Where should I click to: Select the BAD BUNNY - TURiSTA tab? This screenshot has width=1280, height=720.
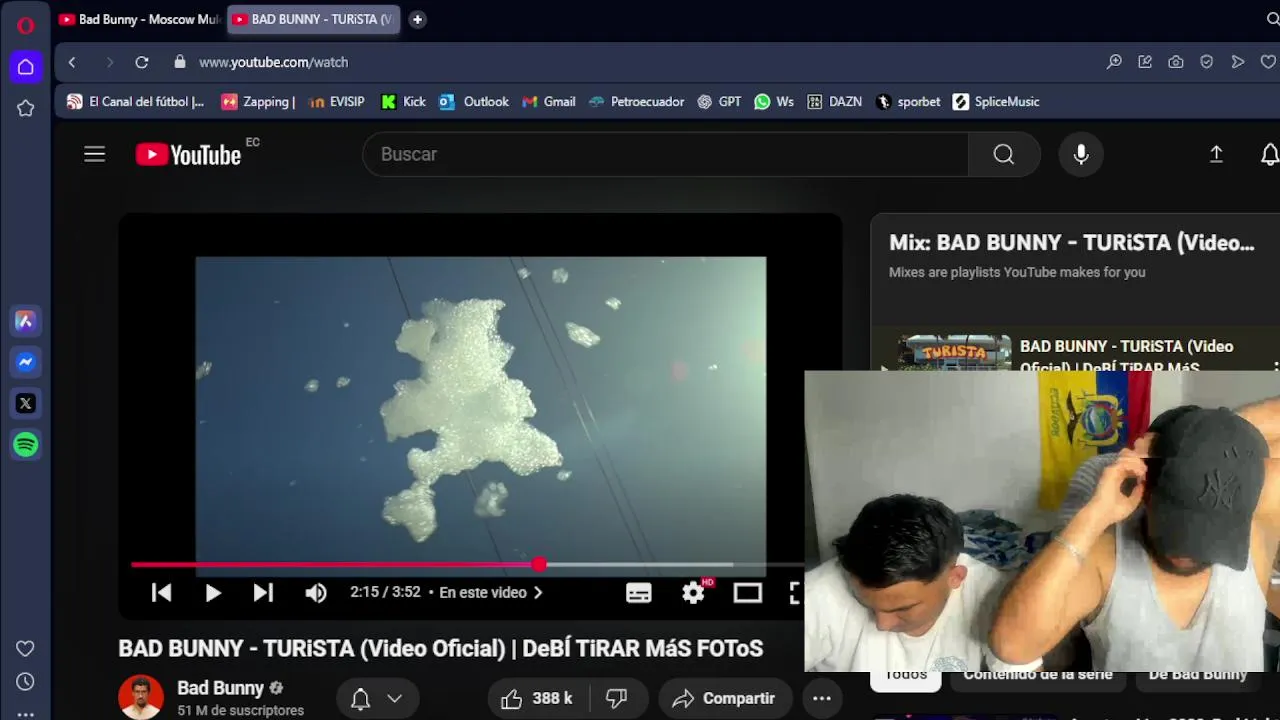[314, 19]
